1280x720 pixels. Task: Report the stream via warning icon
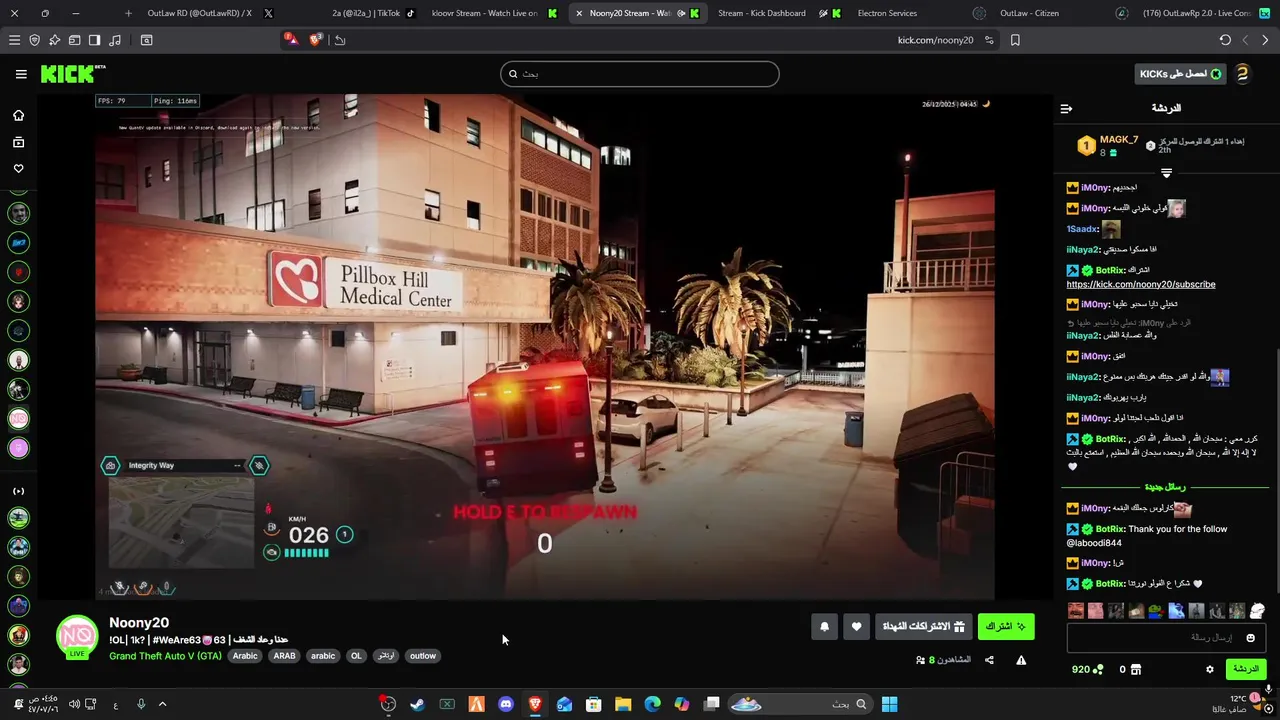pyautogui.click(x=1021, y=660)
